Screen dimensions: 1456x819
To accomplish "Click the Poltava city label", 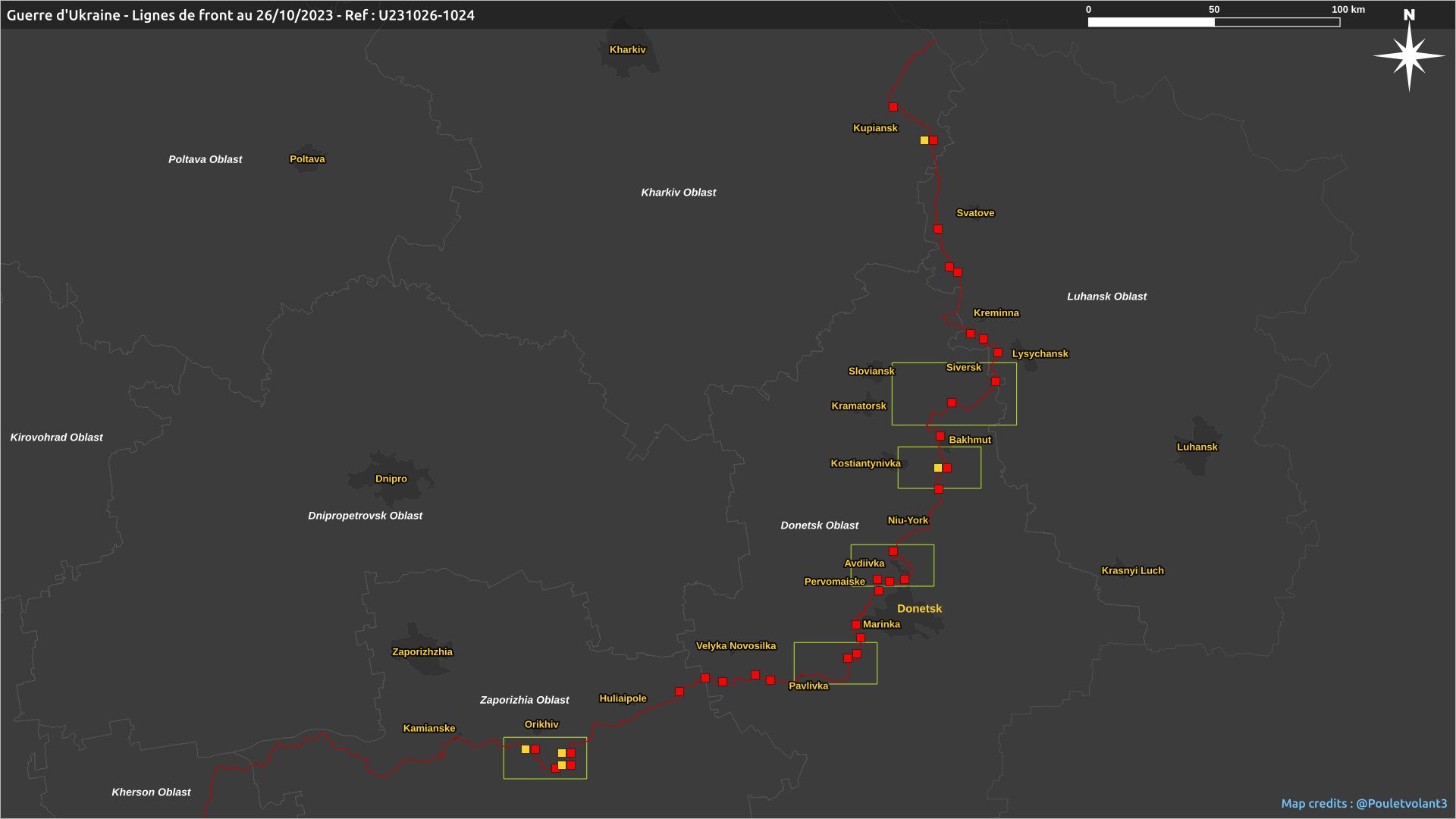I will point(307,159).
